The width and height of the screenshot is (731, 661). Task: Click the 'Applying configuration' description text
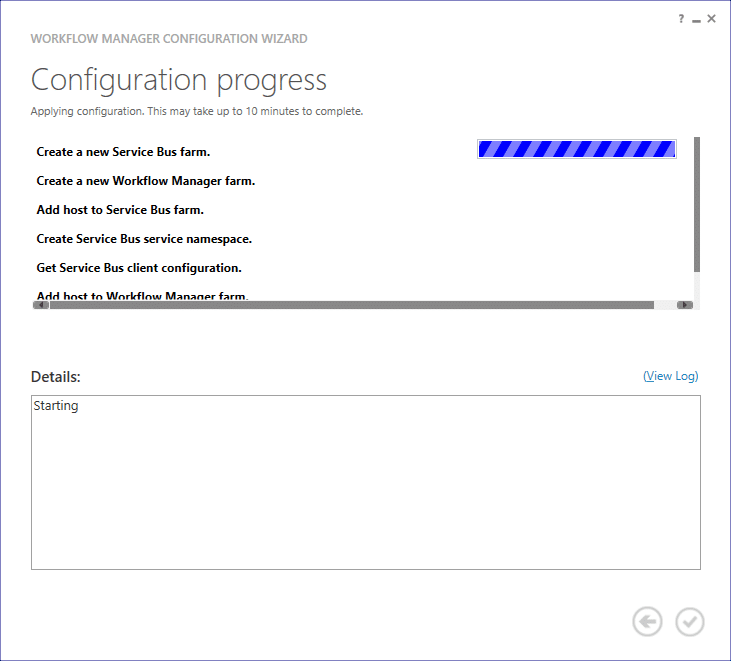196,111
